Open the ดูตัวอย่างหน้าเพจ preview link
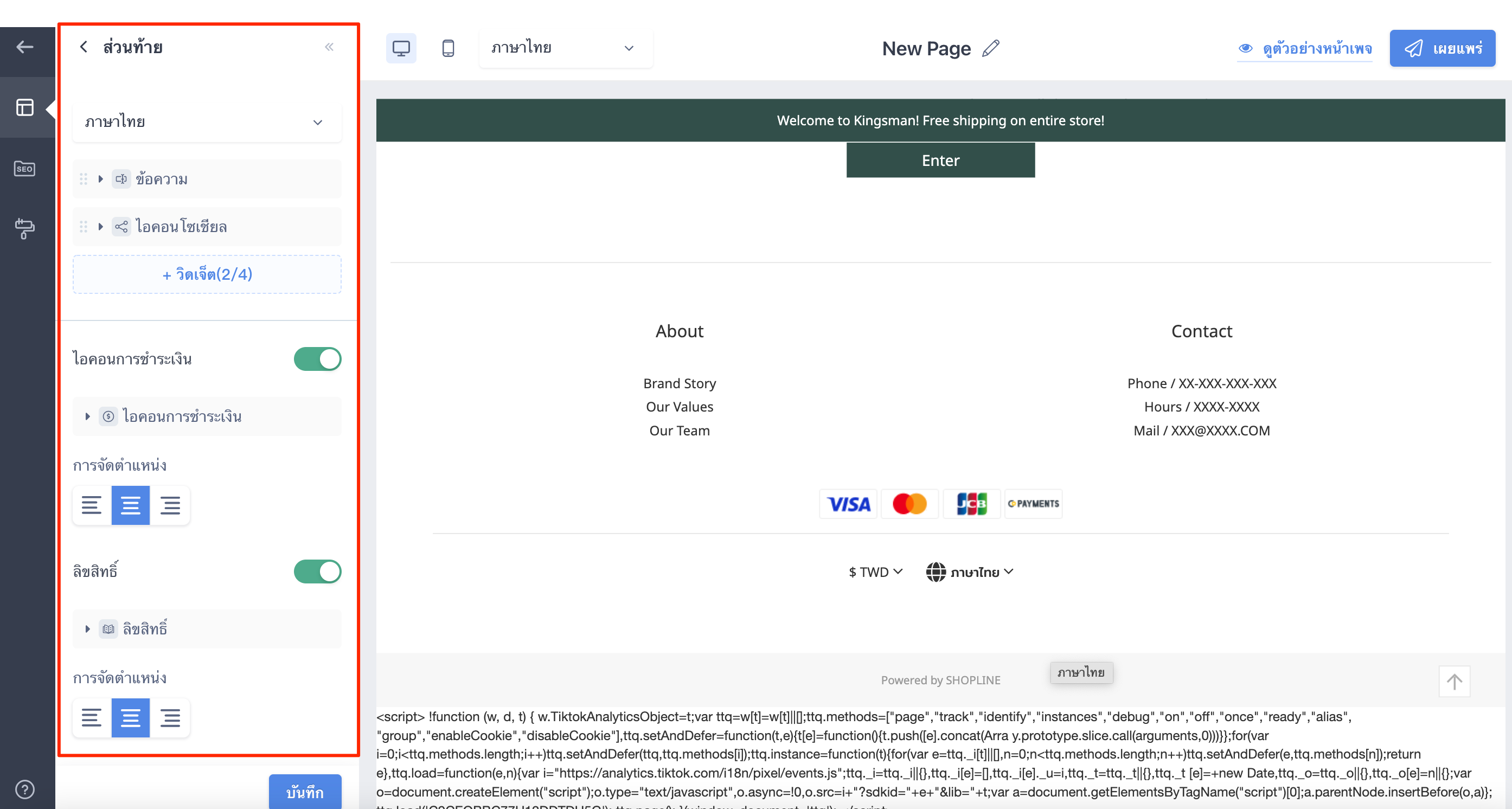This screenshot has width=1512, height=809. coord(1305,48)
